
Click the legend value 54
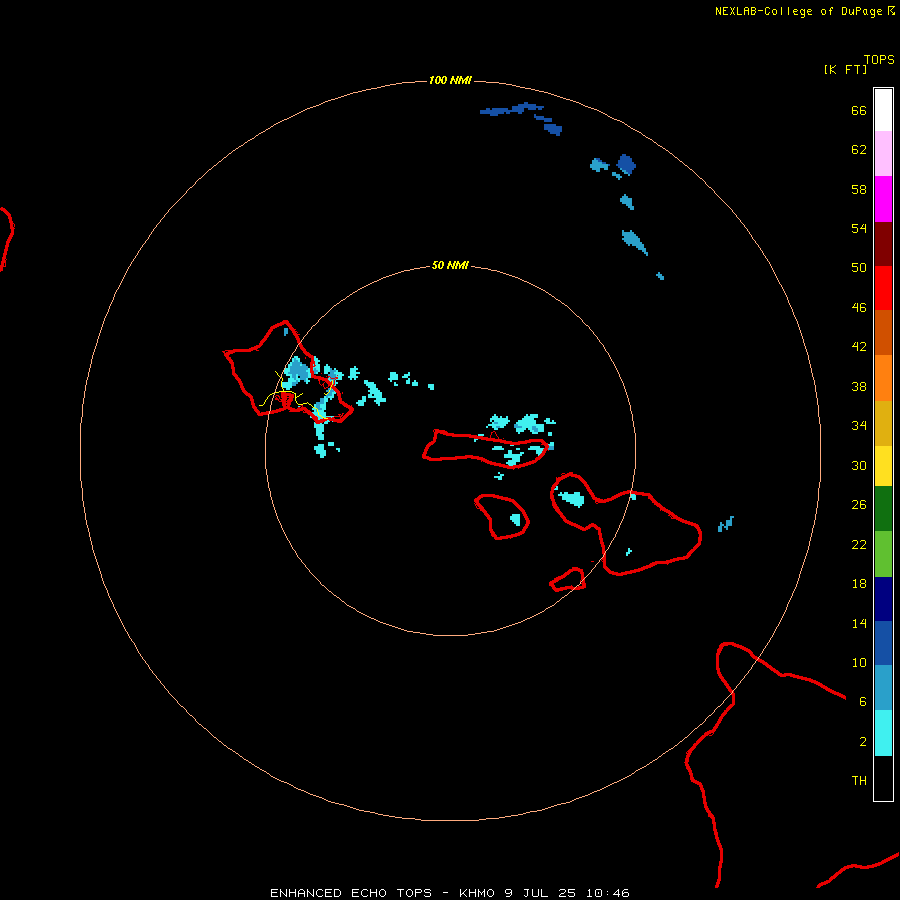(859, 228)
